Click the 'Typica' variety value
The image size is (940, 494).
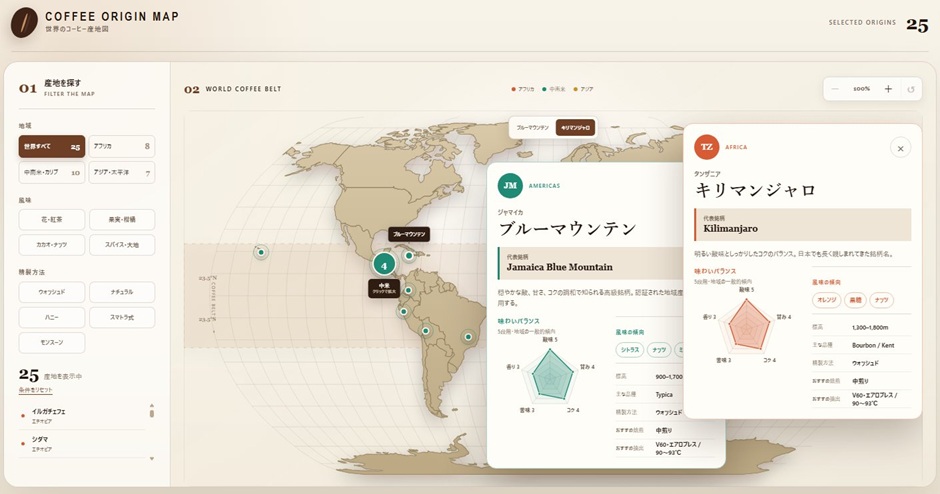pos(664,394)
